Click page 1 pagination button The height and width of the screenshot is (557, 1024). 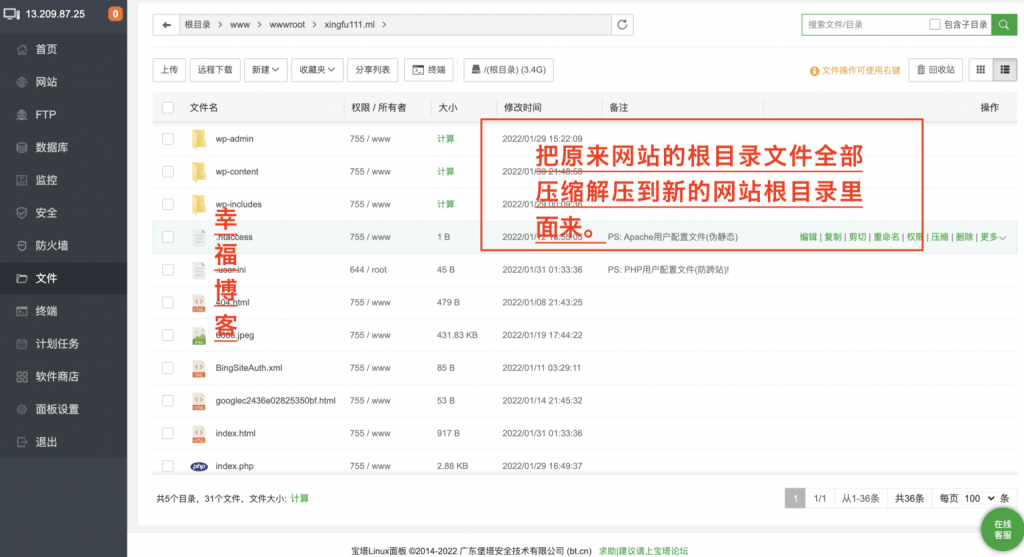pos(795,499)
